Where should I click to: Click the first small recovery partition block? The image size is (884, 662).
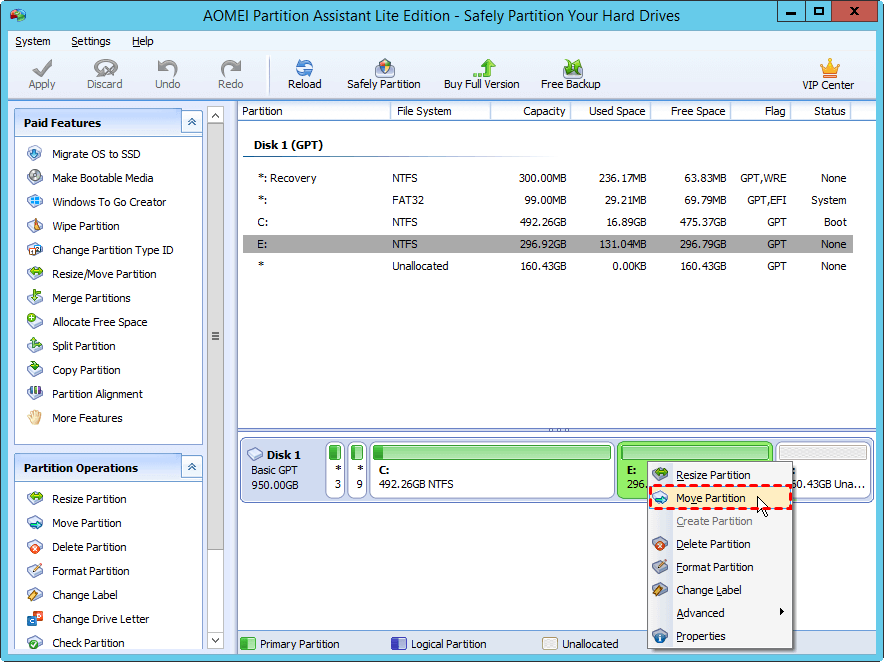coord(335,470)
